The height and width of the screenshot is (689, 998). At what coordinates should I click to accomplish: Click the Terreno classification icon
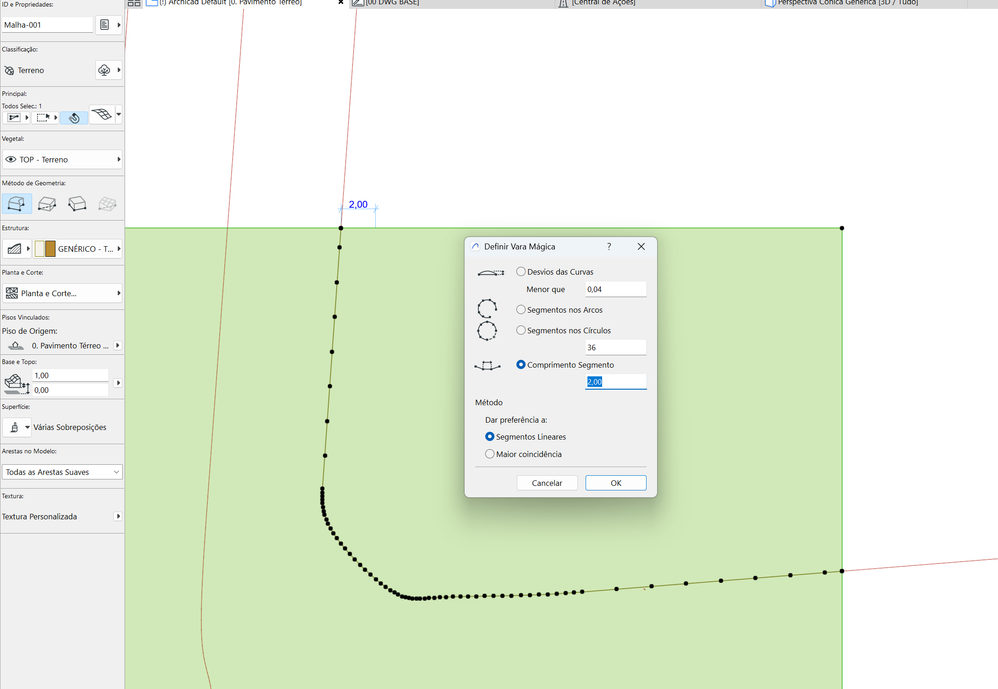9,71
